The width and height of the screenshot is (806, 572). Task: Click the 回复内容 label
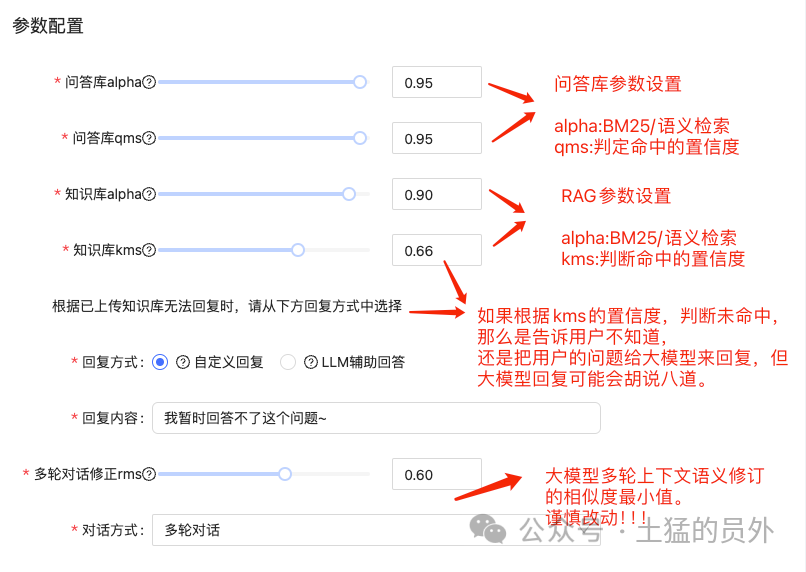click(113, 418)
